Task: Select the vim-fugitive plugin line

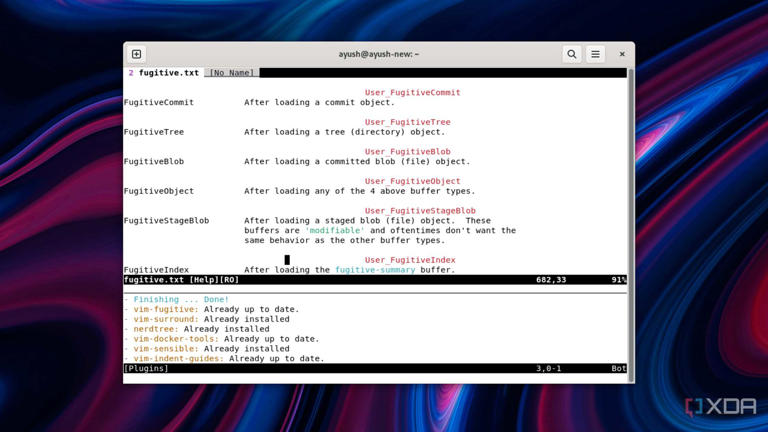Action: click(x=211, y=309)
